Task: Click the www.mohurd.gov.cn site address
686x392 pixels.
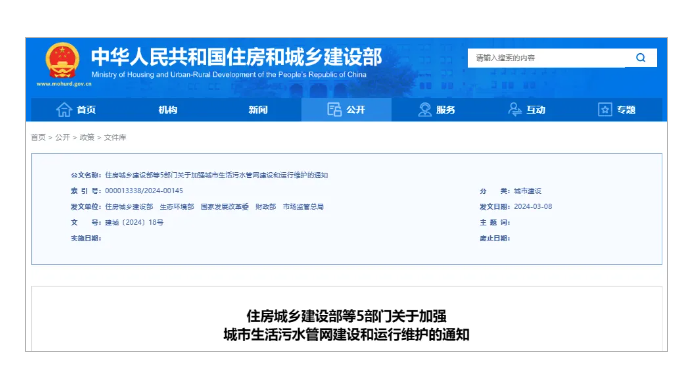Action: tap(64, 84)
